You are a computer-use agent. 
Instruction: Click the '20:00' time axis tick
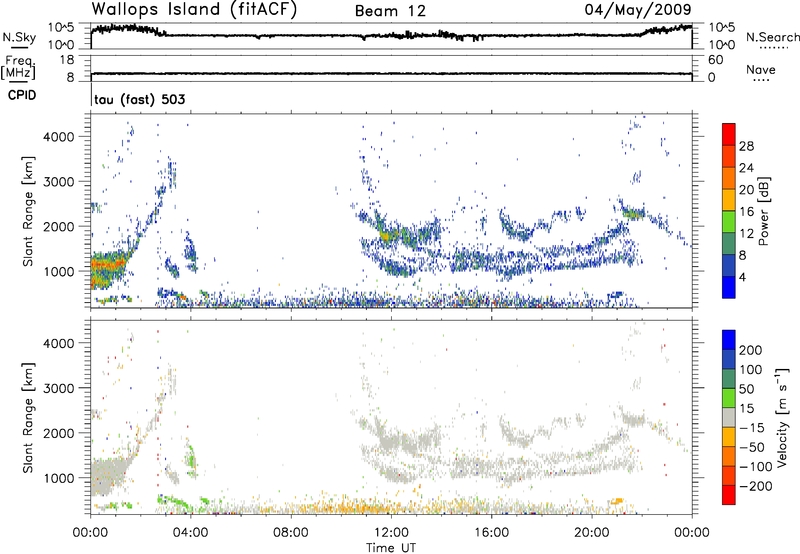[592, 533]
